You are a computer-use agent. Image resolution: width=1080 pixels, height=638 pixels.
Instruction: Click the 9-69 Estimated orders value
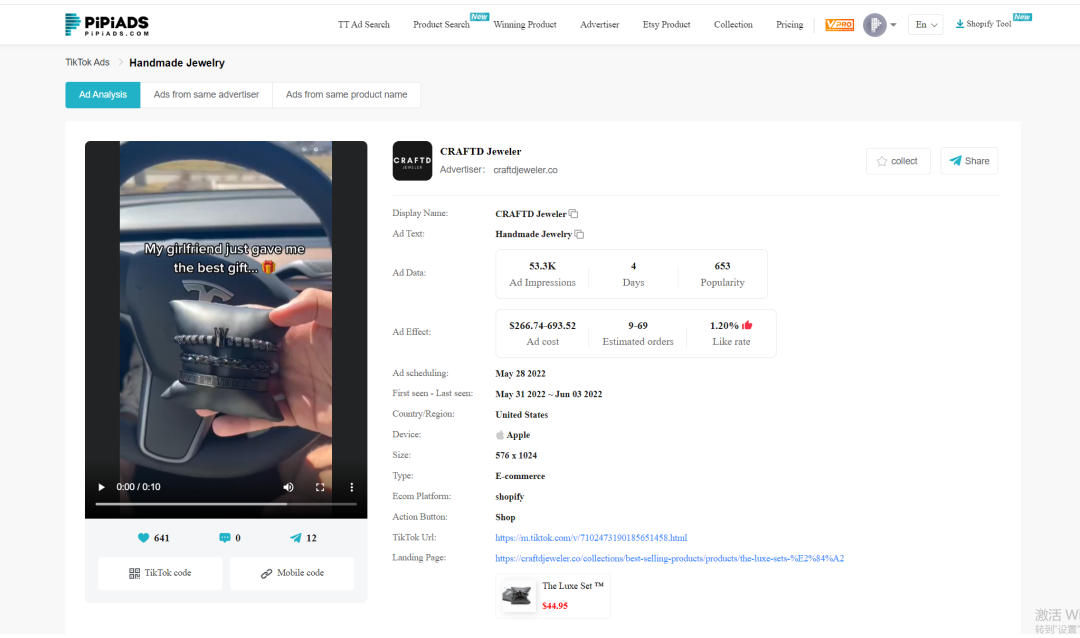tap(638, 326)
